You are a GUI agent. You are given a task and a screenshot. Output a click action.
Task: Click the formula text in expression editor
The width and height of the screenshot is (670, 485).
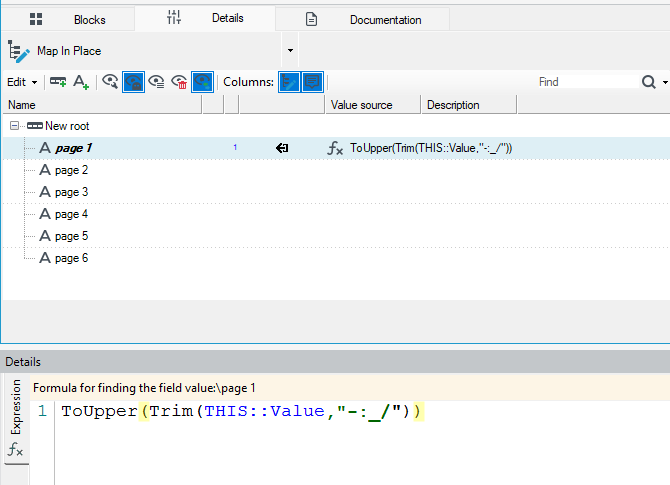click(242, 411)
